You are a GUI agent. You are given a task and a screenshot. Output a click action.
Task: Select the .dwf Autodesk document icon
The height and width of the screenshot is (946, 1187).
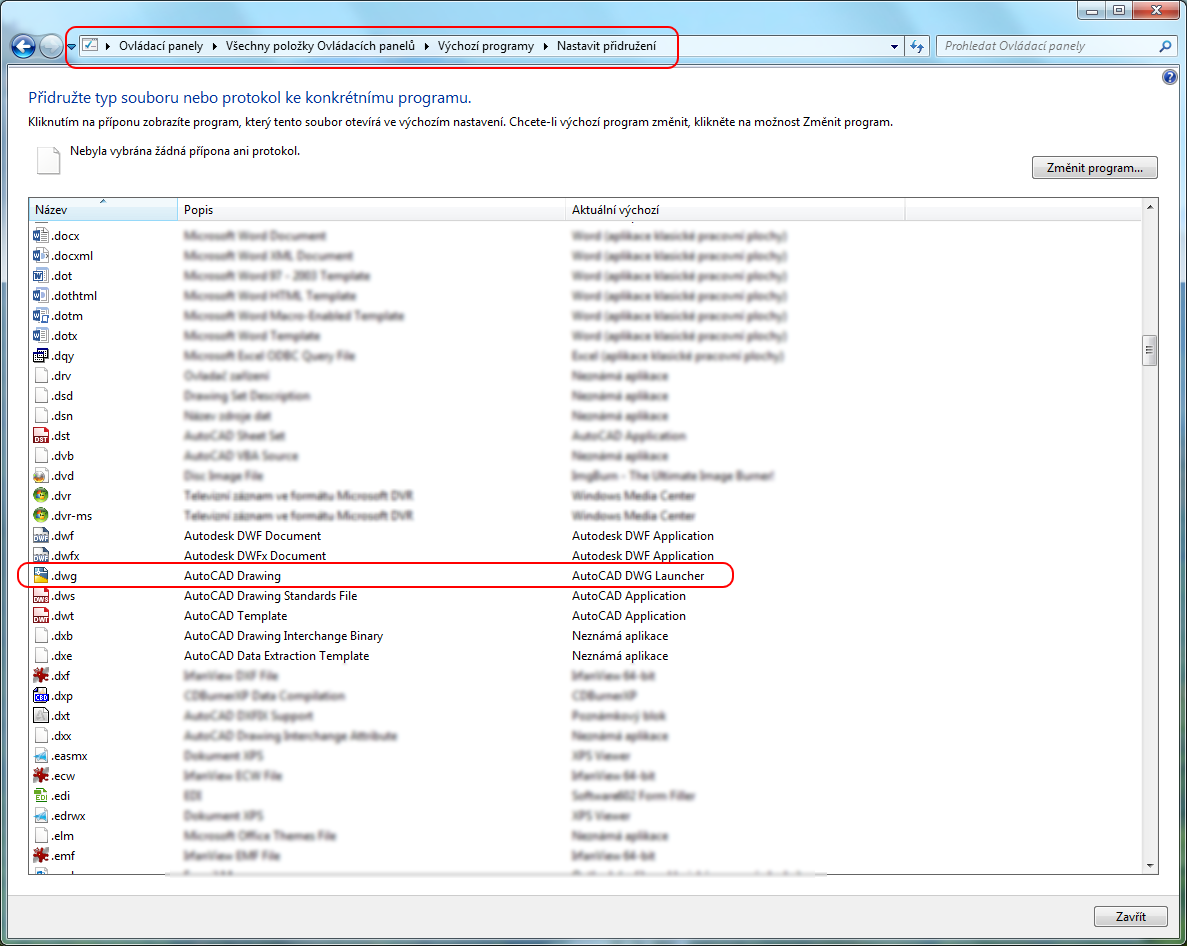tap(41, 536)
